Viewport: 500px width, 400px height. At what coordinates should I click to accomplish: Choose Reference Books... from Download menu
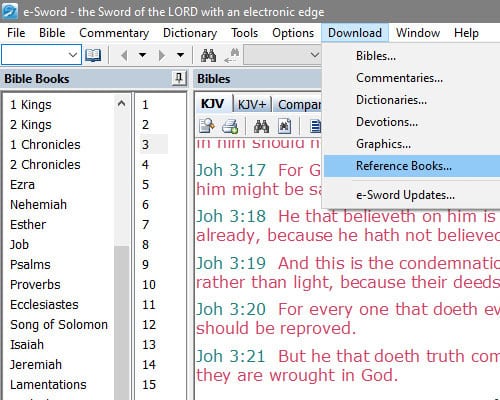[x=412, y=166]
